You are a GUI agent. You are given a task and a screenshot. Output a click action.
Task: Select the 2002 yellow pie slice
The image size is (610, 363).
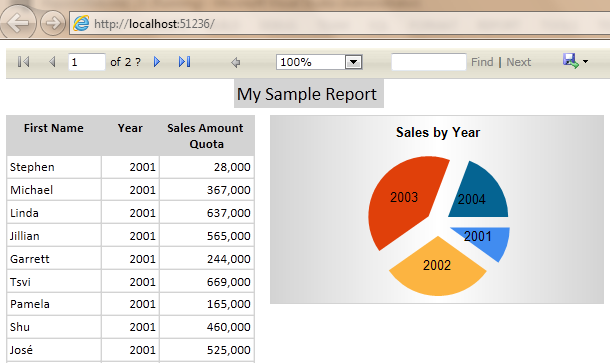click(x=437, y=268)
